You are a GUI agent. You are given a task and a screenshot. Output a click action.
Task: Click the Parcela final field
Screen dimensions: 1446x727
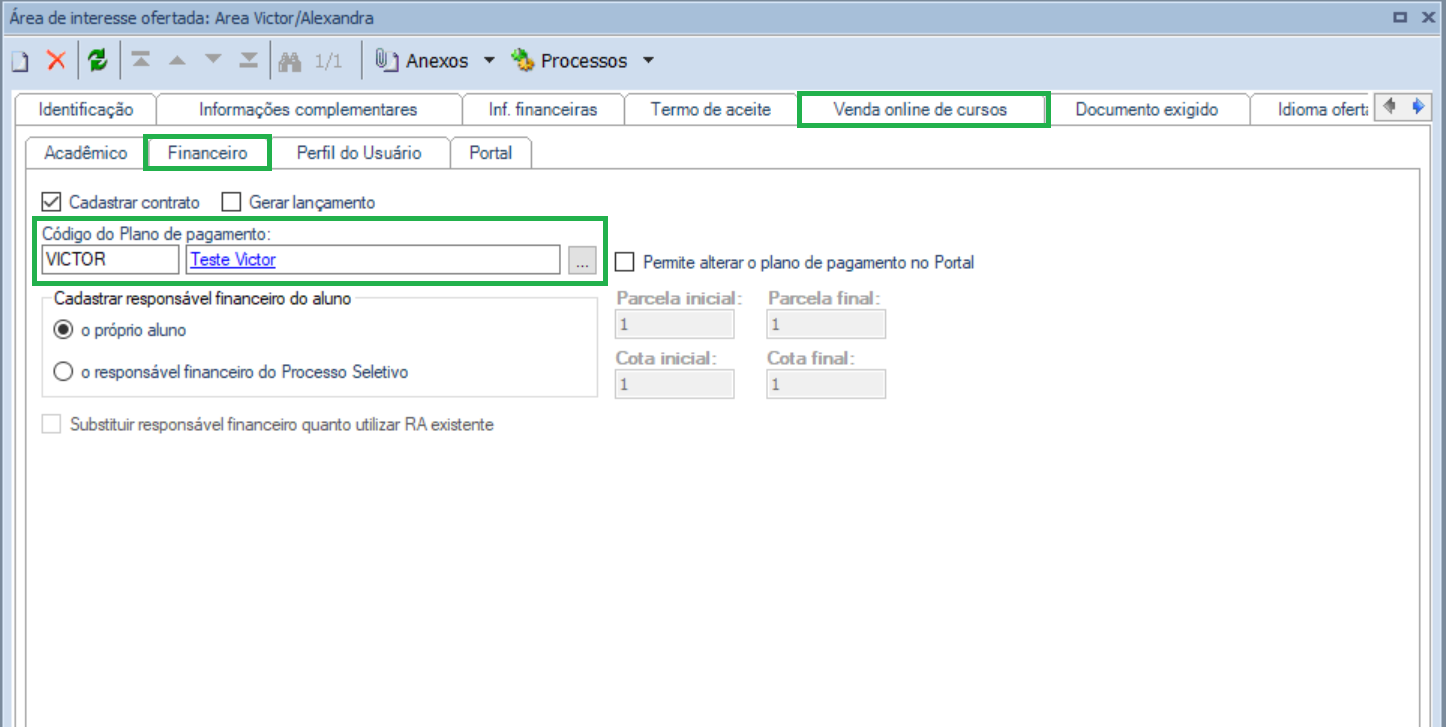(826, 324)
